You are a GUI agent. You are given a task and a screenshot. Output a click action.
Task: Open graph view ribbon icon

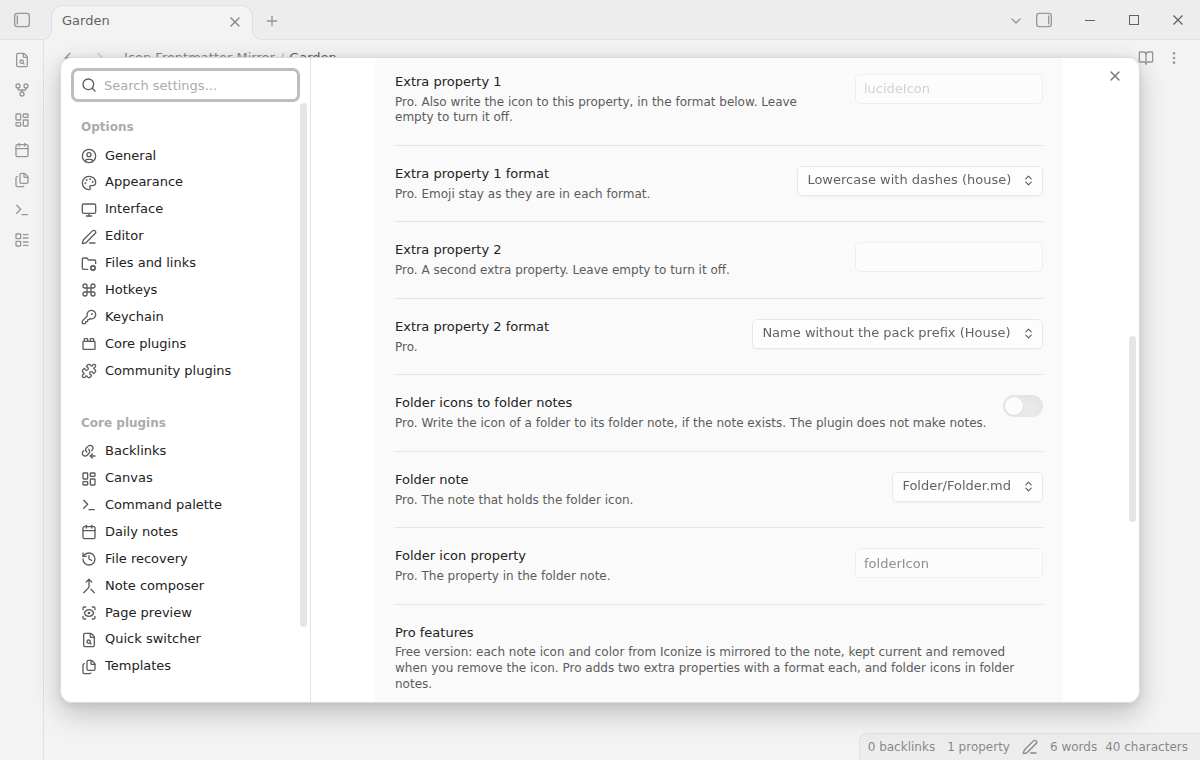[22, 90]
